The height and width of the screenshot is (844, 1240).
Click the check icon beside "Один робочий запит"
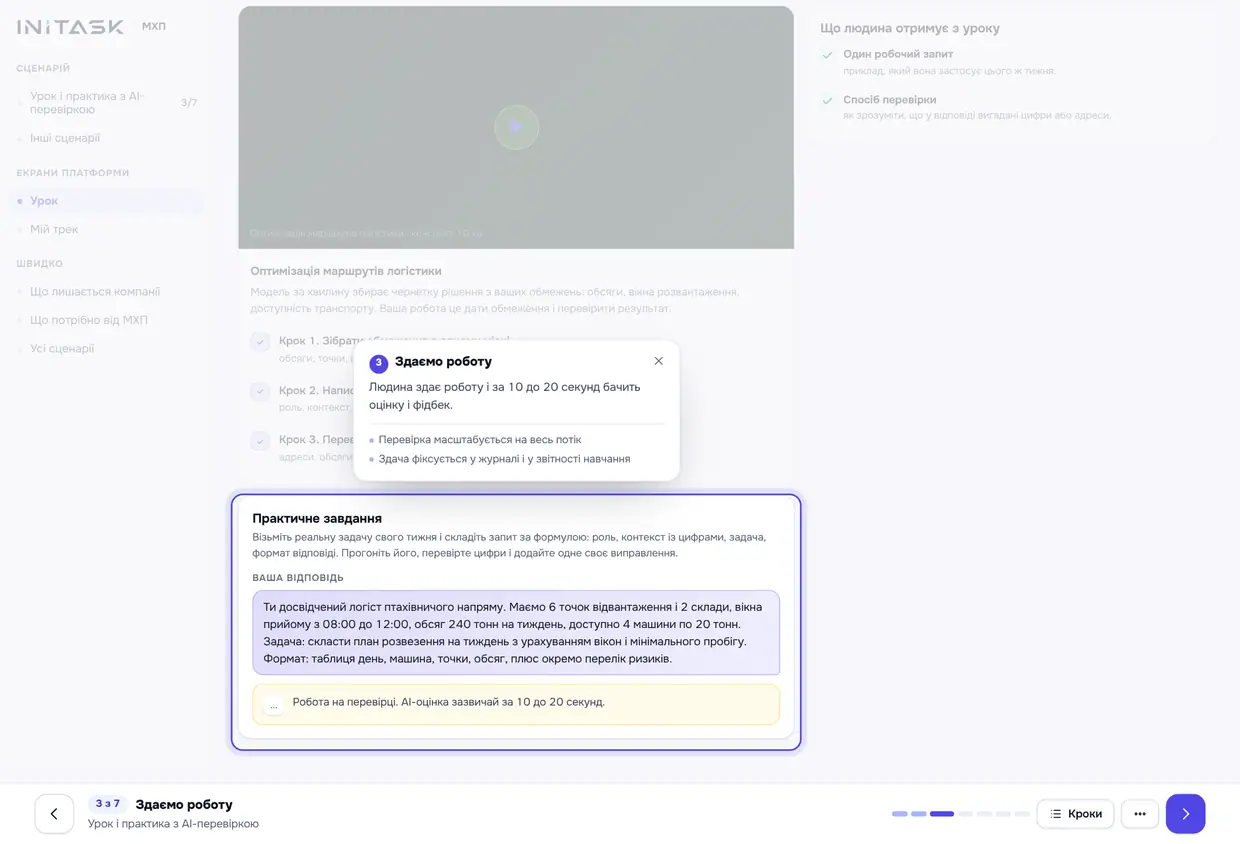(x=827, y=55)
